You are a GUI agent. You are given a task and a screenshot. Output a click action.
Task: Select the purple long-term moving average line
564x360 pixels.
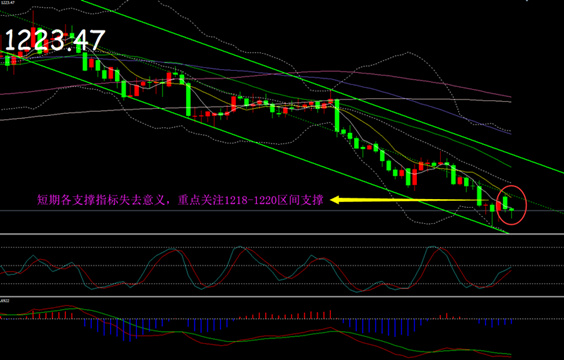point(255,76)
